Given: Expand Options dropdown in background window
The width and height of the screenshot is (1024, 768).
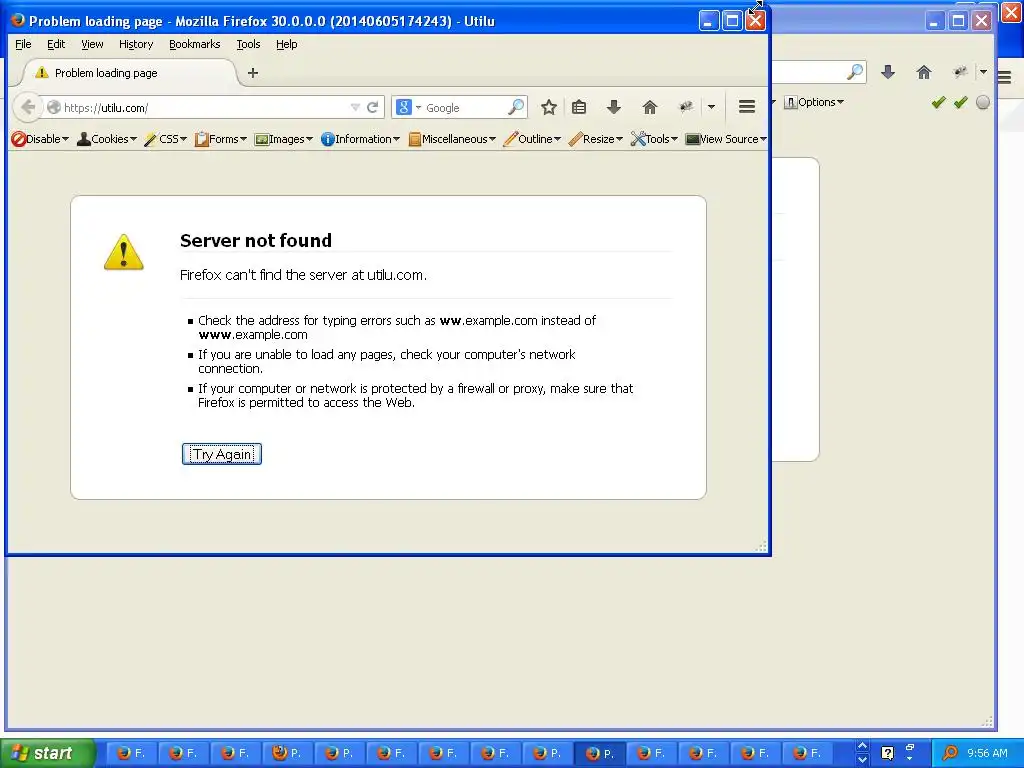Looking at the screenshot, I should (x=814, y=103).
